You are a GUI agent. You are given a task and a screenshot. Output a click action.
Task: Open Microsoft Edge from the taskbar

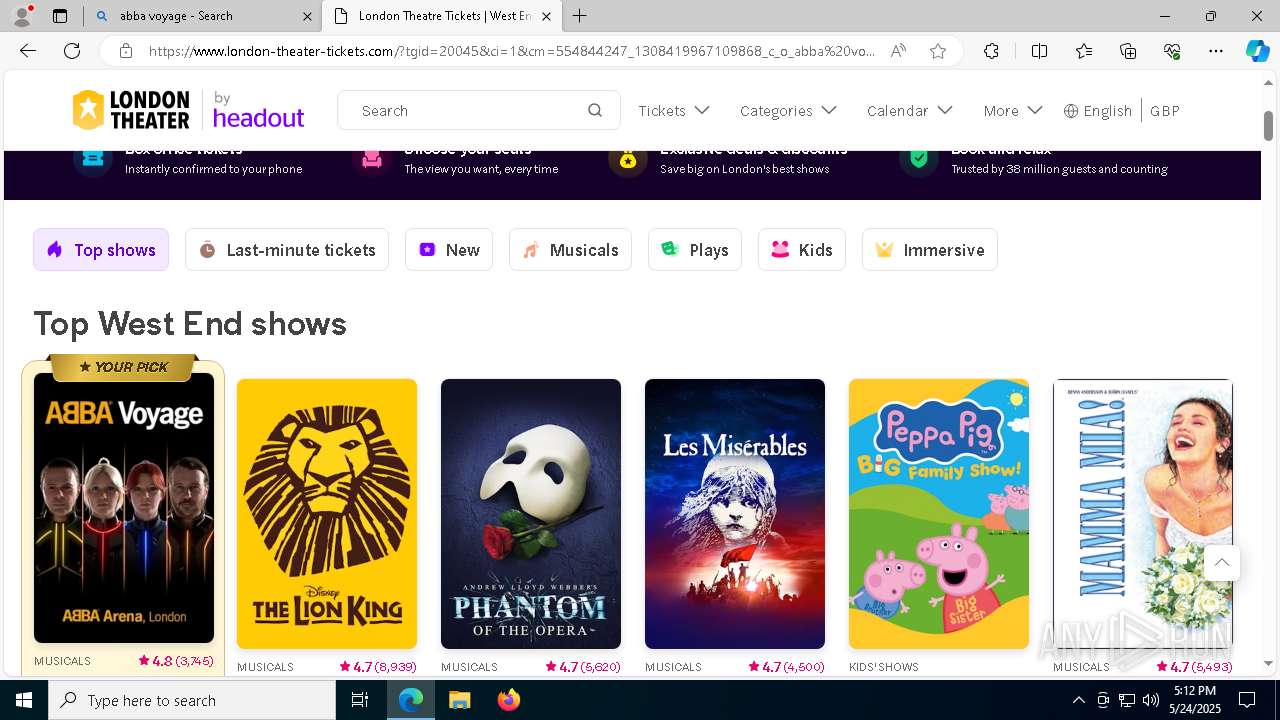(411, 700)
